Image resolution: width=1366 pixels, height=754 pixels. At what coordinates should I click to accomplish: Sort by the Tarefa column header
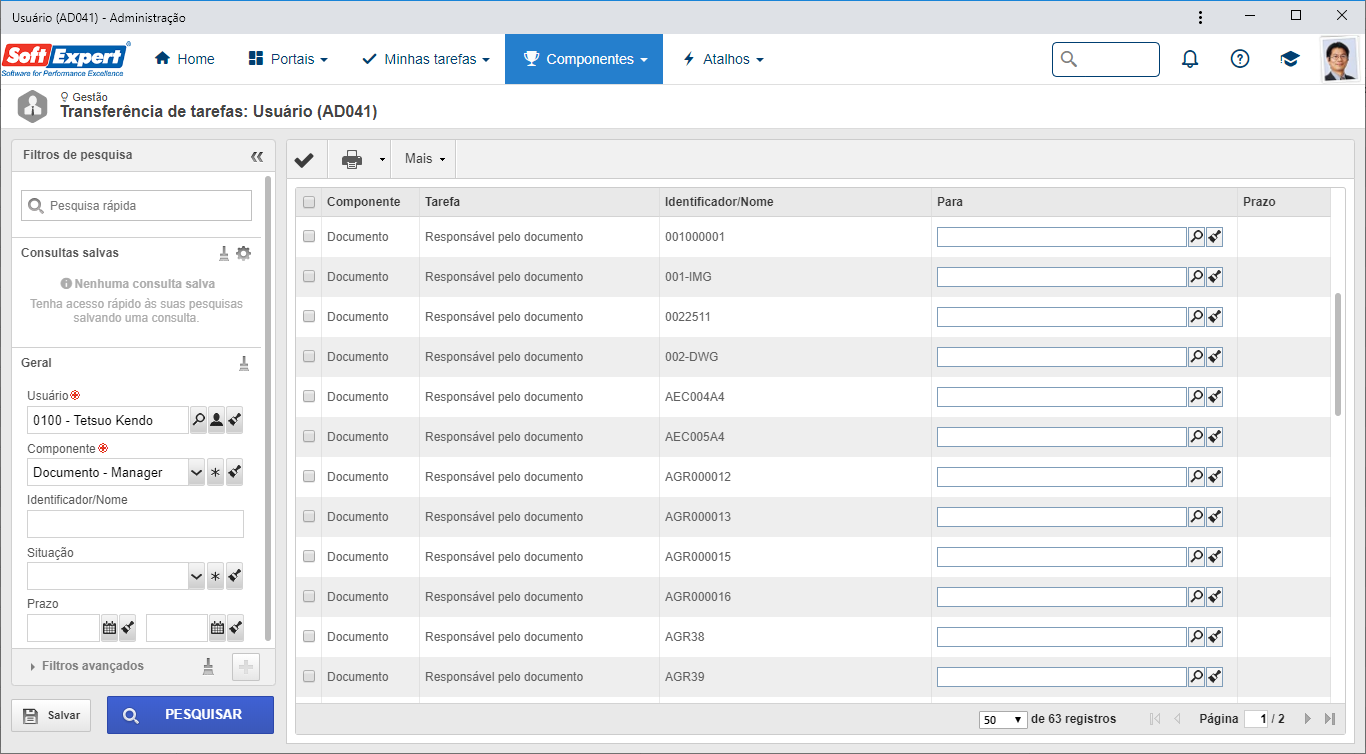coord(442,202)
